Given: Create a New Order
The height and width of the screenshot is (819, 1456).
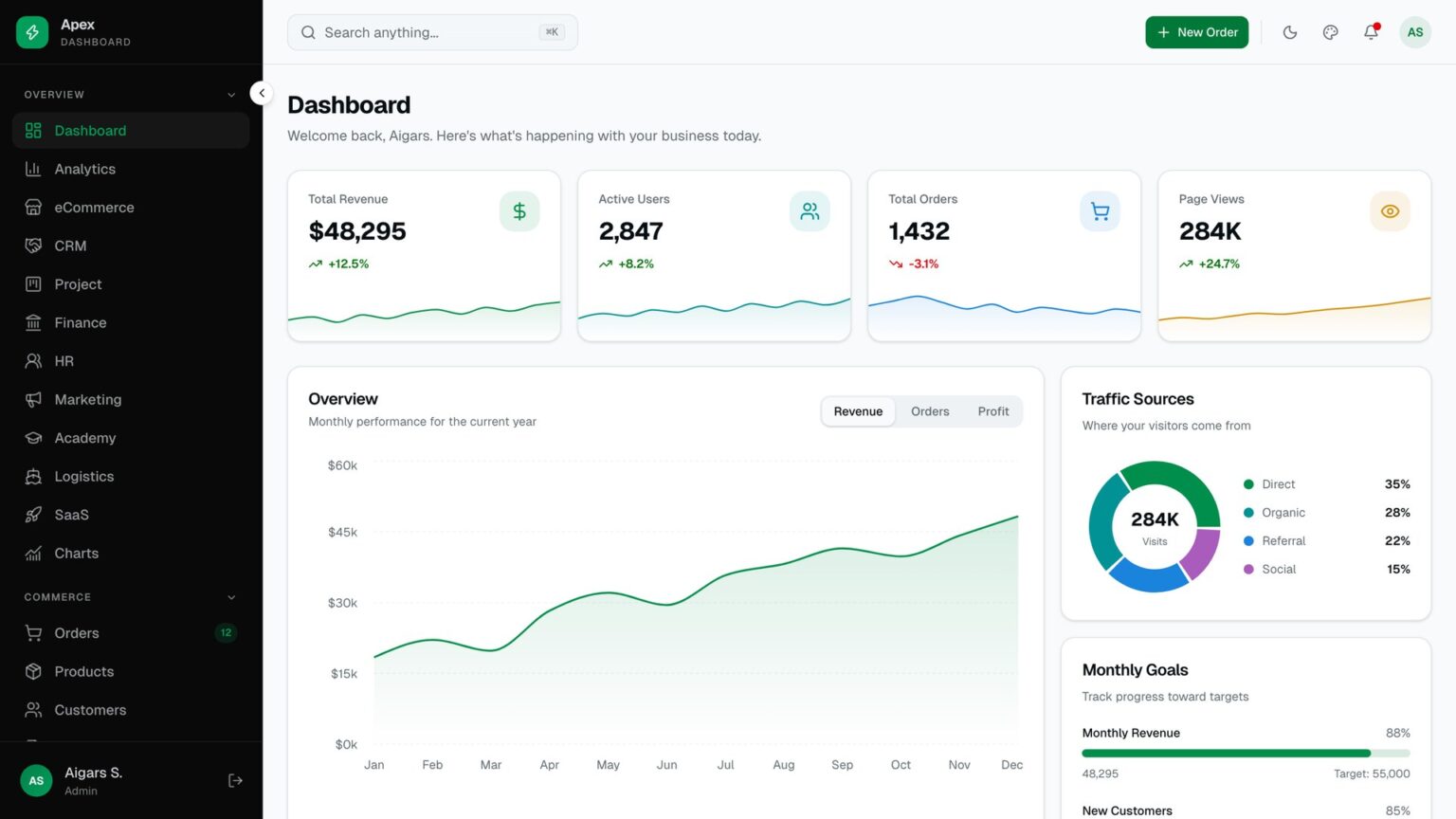Looking at the screenshot, I should coord(1197,32).
